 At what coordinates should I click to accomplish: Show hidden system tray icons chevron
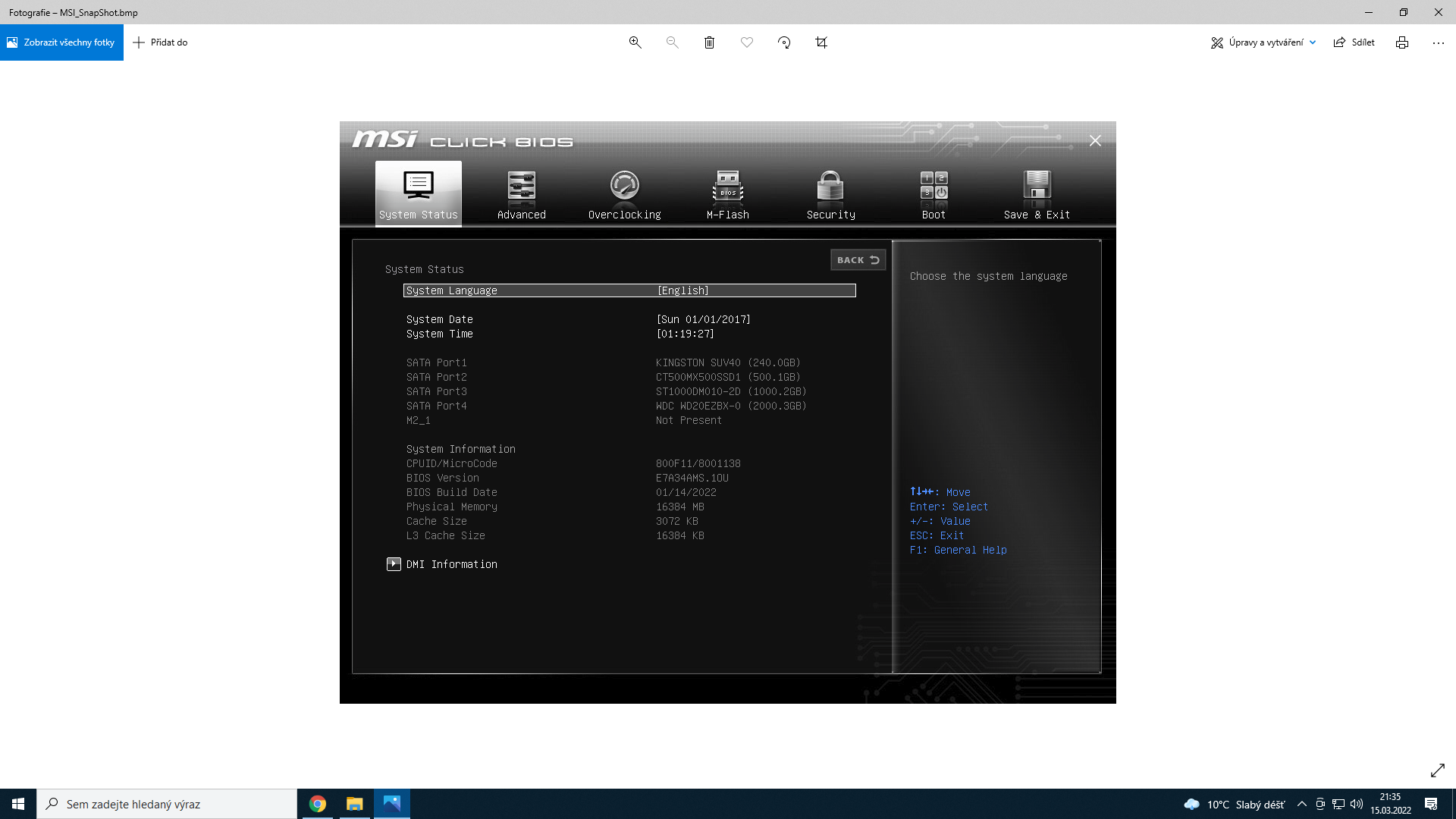pyautogui.click(x=1301, y=804)
